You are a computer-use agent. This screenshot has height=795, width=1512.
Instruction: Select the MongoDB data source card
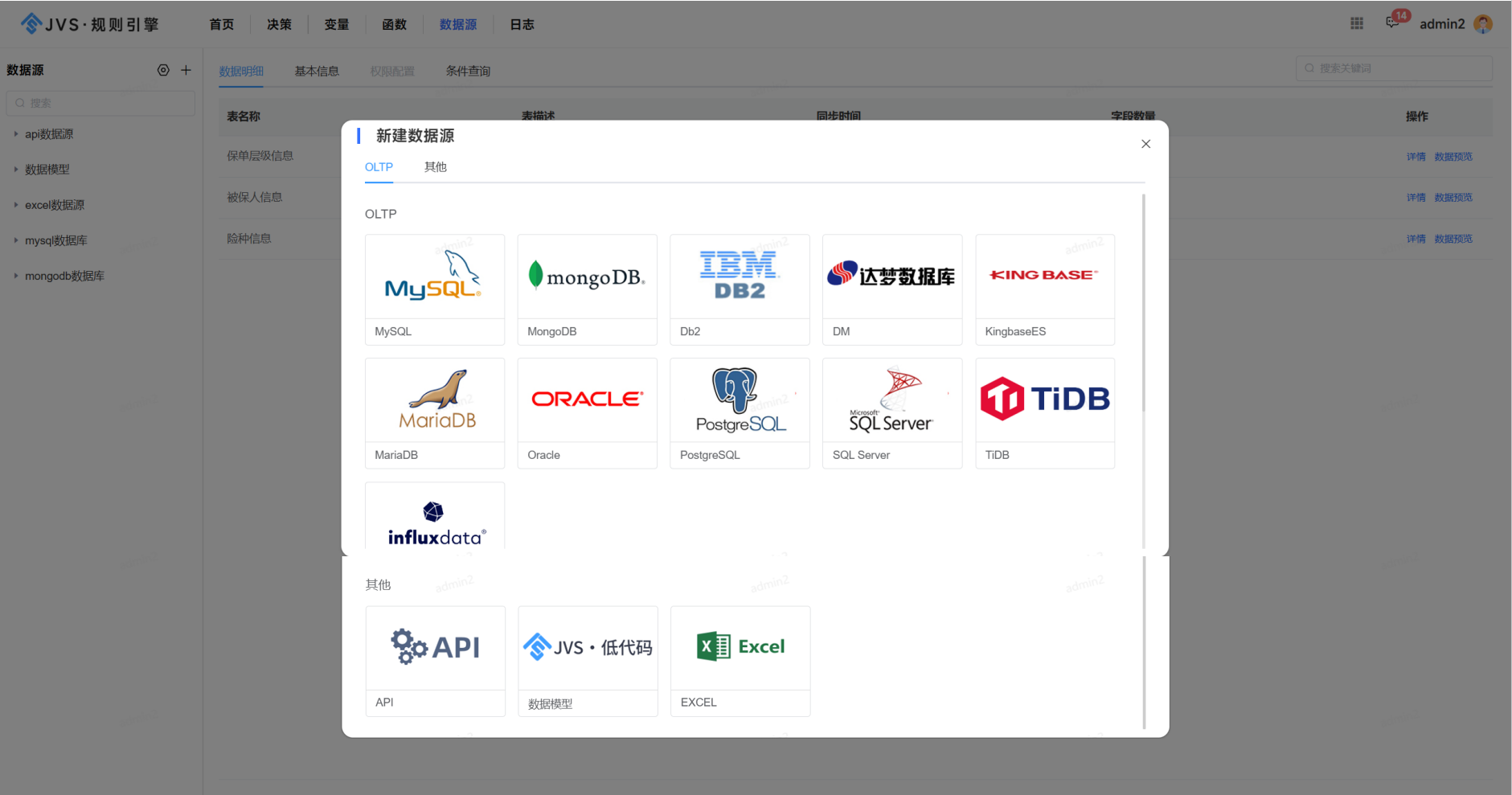point(588,289)
